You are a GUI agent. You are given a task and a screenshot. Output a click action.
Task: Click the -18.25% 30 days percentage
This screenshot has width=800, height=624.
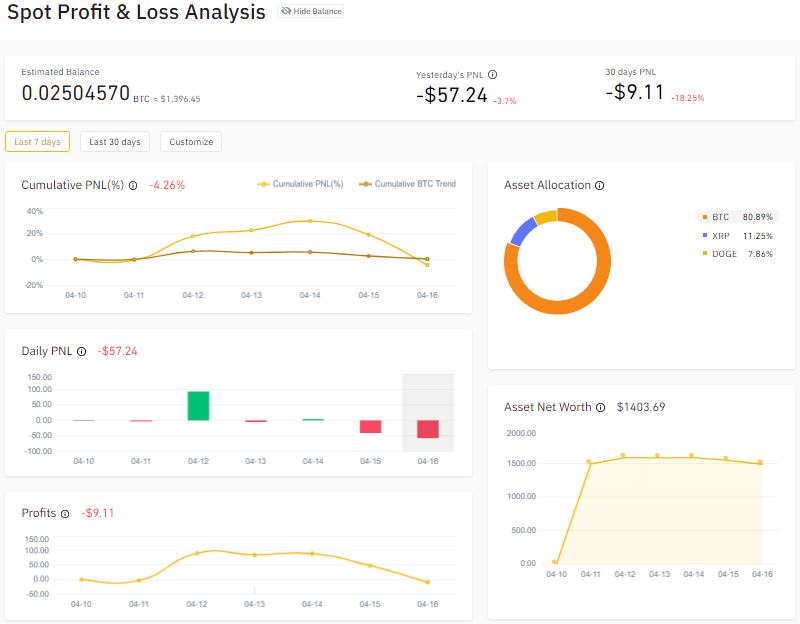688,98
